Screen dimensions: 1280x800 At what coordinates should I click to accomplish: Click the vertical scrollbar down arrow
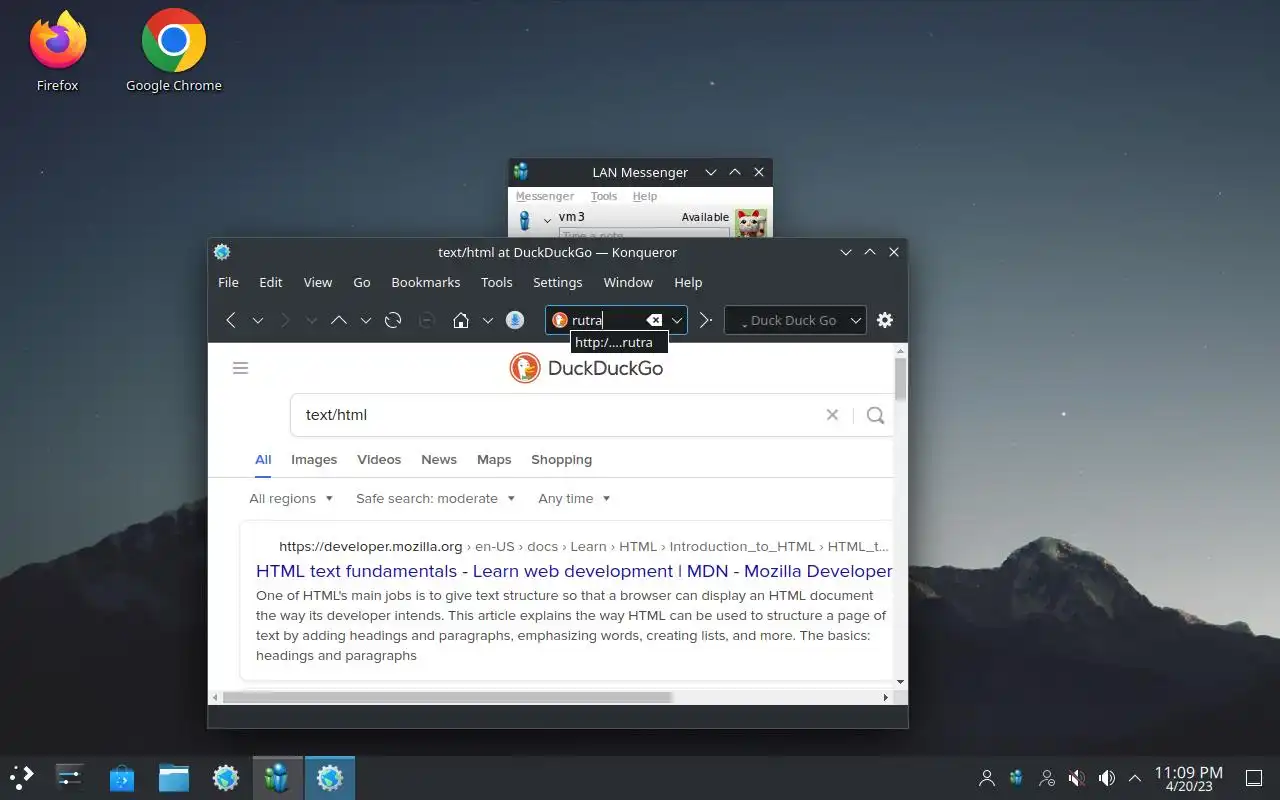[x=900, y=682]
